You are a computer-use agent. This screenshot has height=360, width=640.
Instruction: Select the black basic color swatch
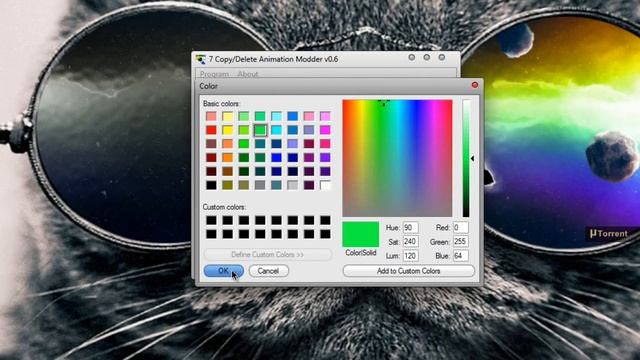(211, 185)
